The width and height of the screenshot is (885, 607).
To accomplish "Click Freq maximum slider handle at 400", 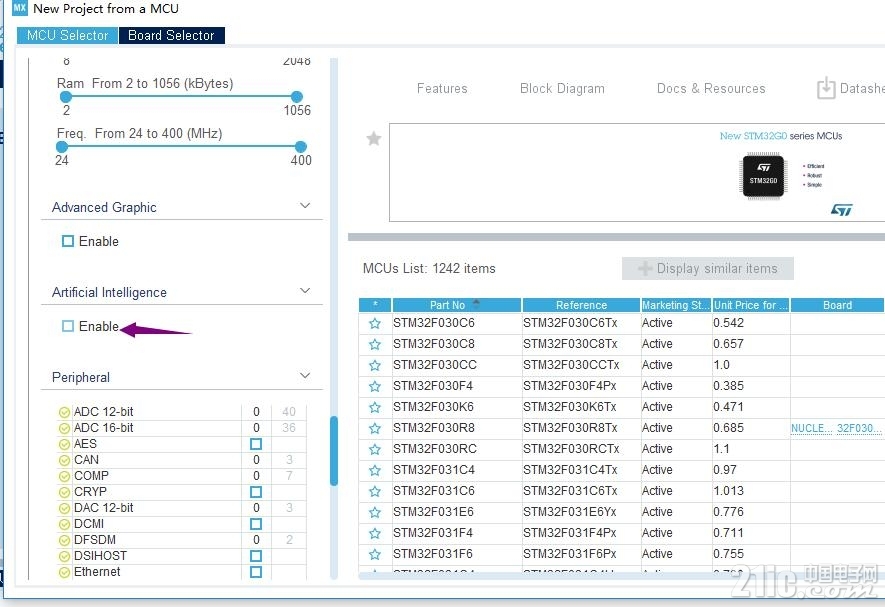I will [x=301, y=147].
